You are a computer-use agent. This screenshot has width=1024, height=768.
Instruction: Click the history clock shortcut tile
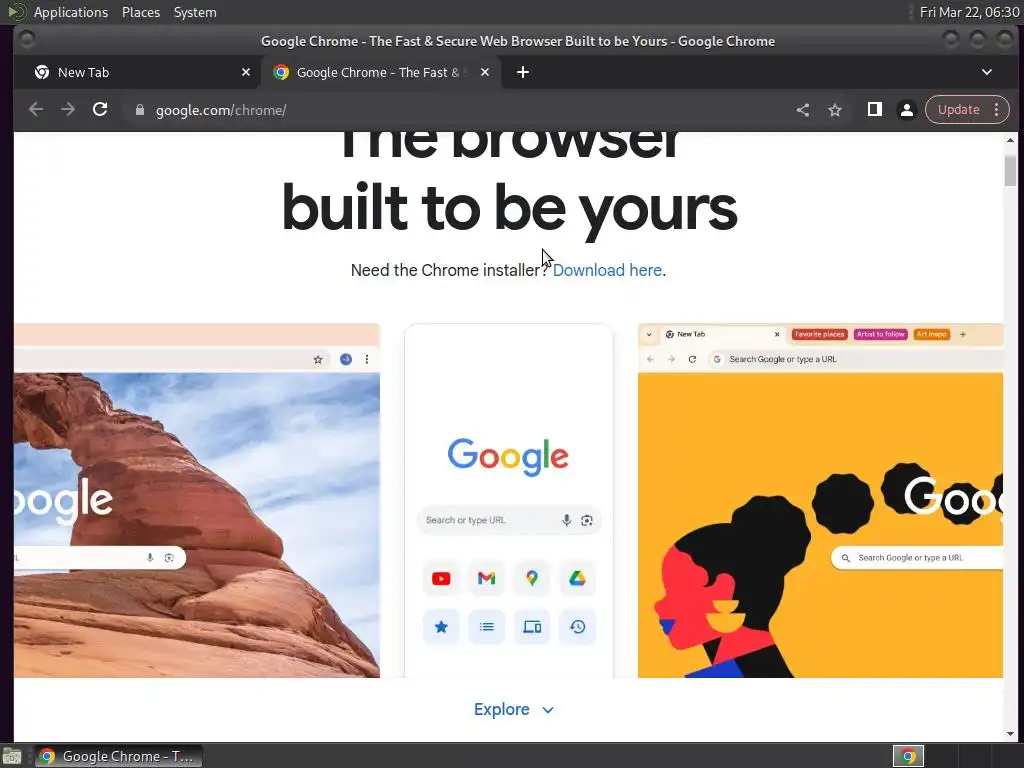(577, 627)
